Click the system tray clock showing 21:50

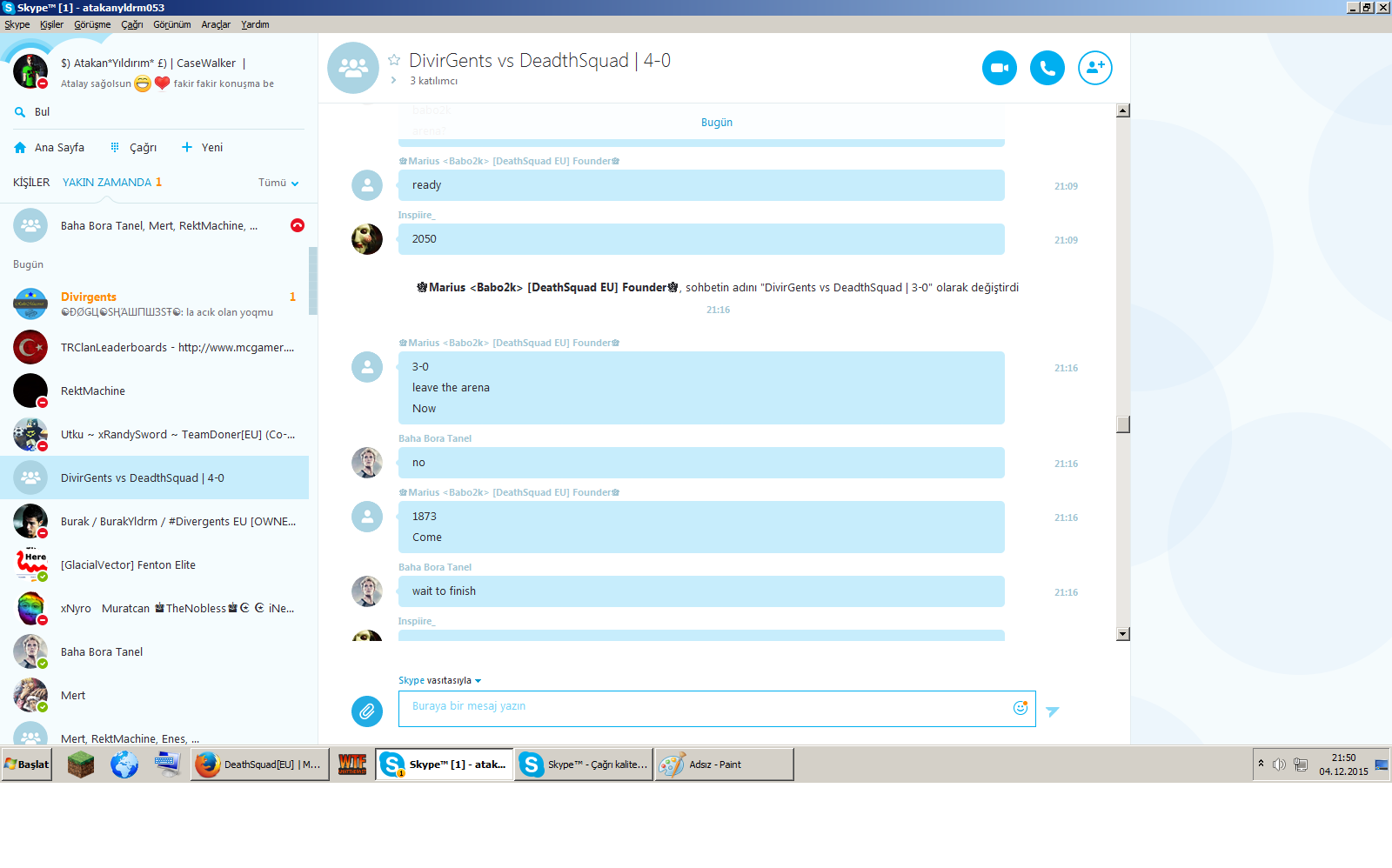pyautogui.click(x=1343, y=765)
